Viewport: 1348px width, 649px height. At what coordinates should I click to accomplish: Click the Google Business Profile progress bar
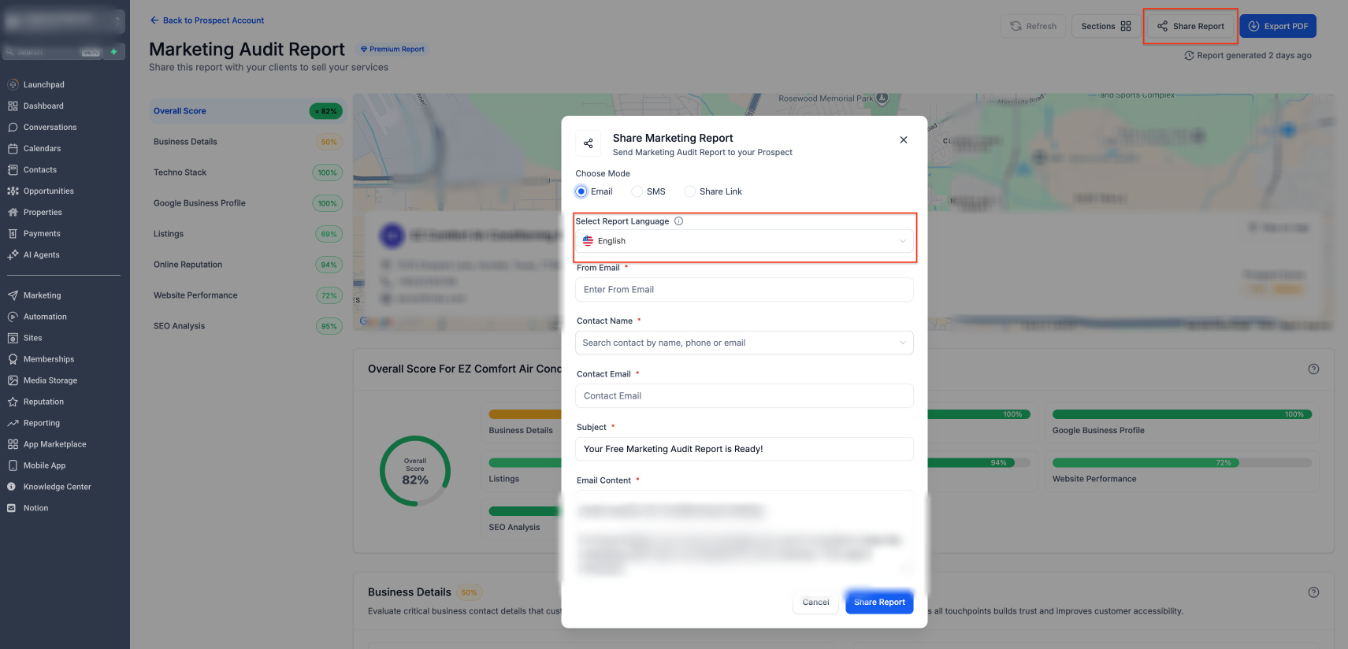pos(1182,414)
